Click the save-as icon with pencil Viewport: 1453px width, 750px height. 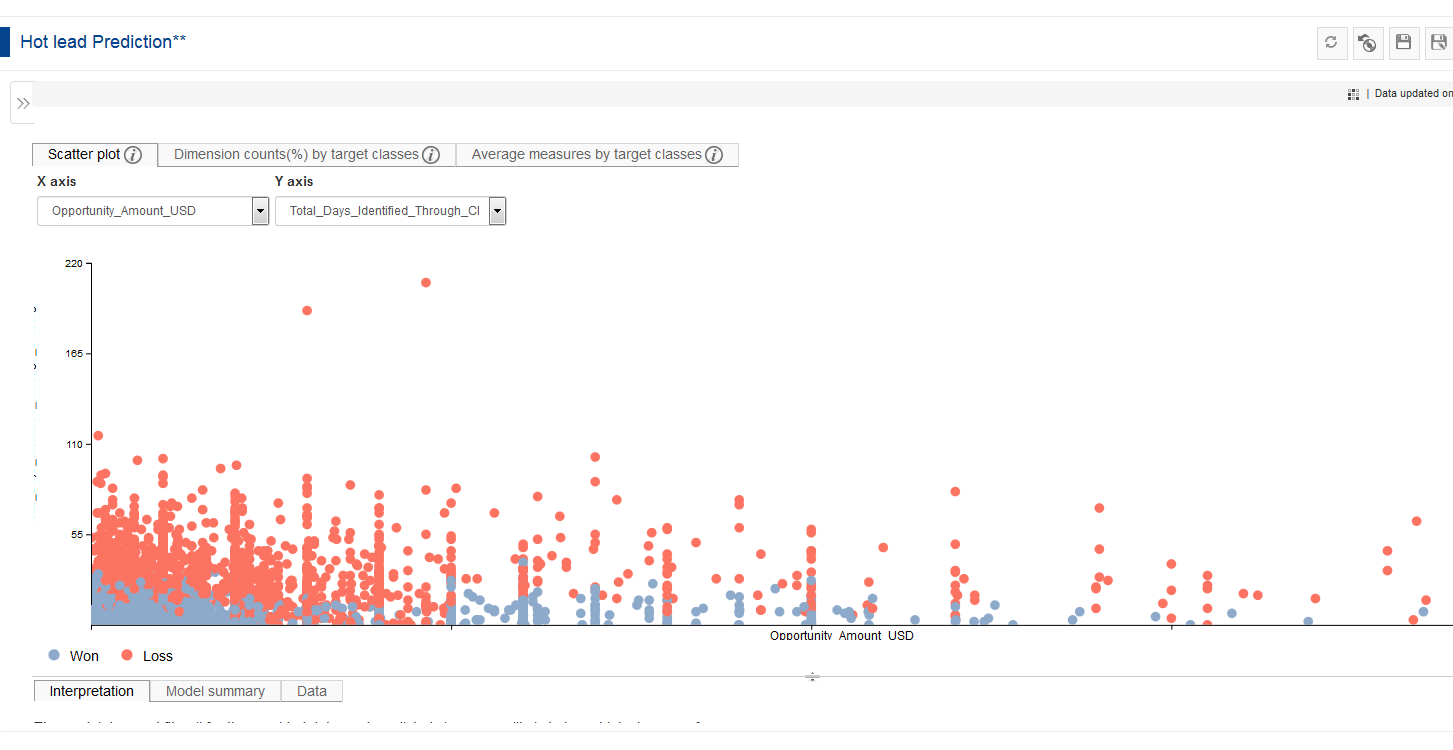tap(1439, 42)
